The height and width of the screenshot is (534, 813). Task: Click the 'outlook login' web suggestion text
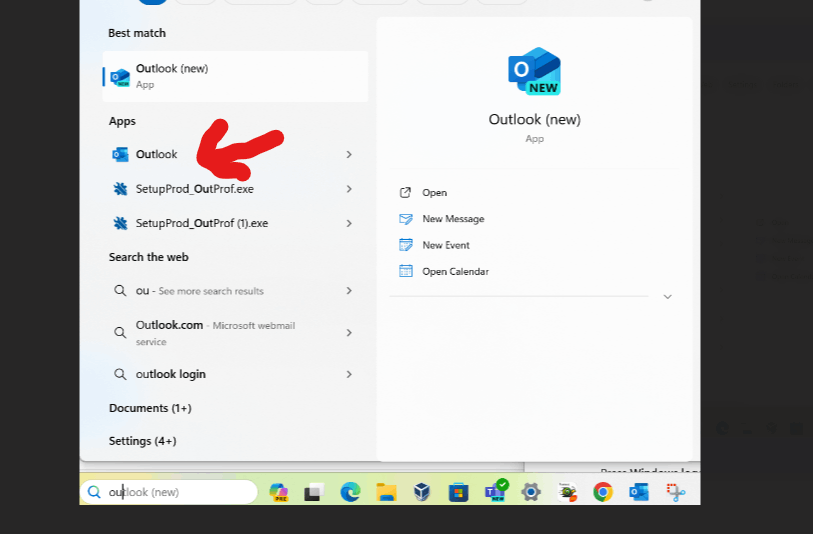(x=171, y=374)
